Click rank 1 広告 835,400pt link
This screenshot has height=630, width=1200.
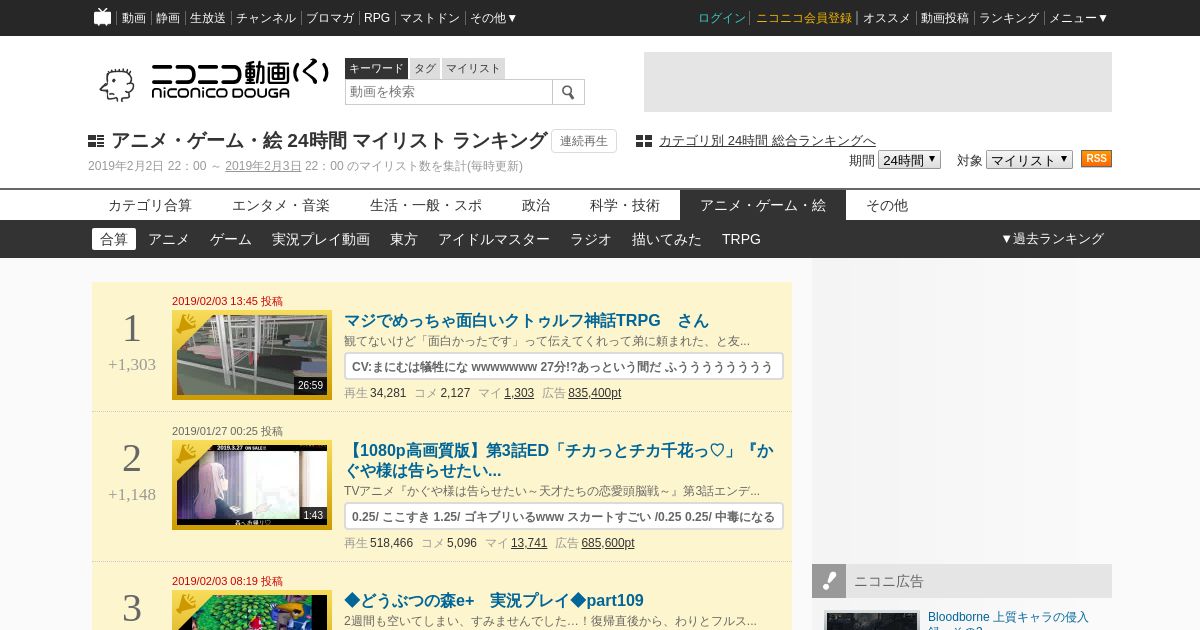(594, 393)
